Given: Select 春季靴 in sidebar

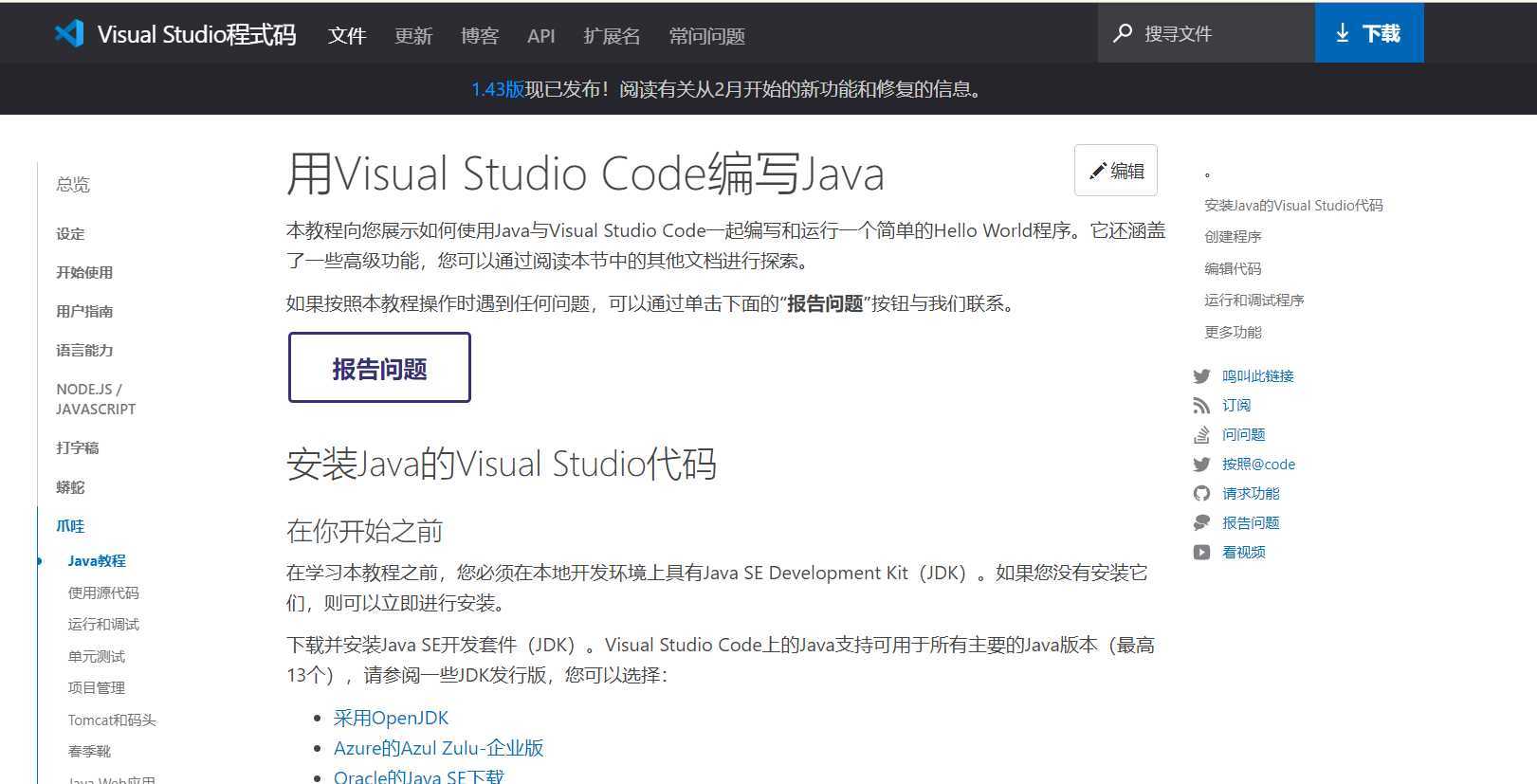Looking at the screenshot, I should click(89, 752).
